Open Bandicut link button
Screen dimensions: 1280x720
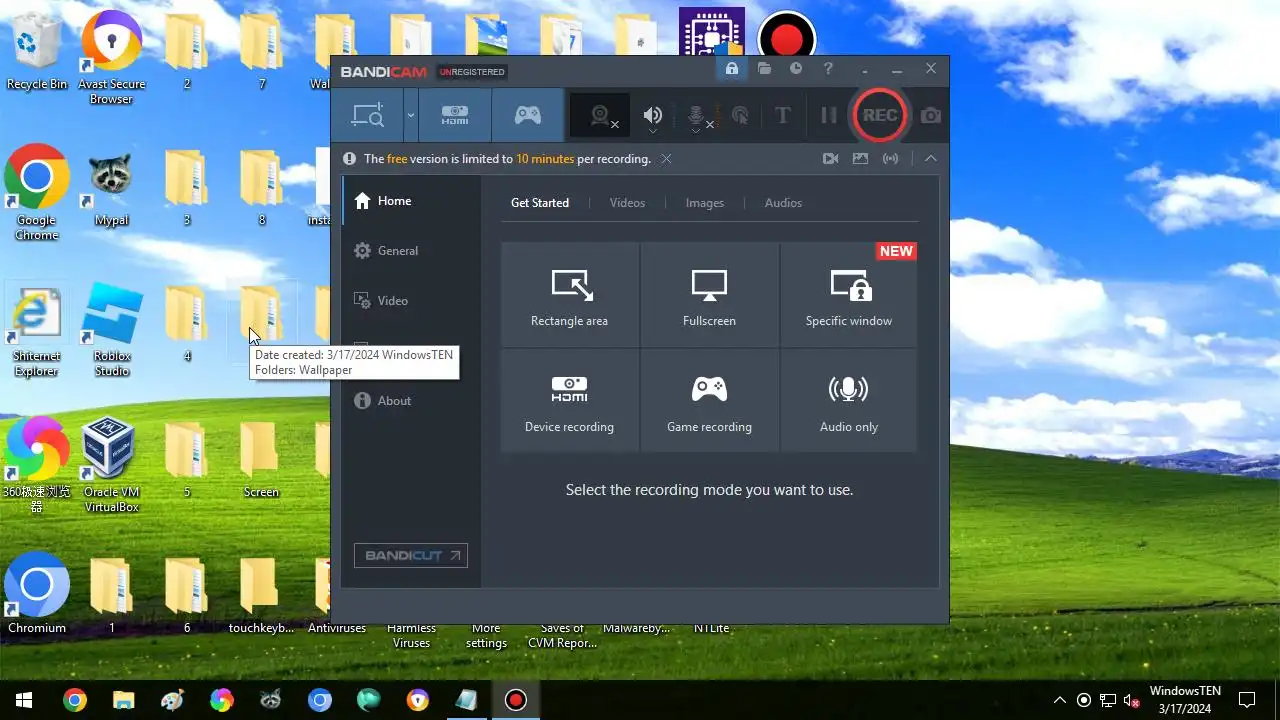pos(411,556)
